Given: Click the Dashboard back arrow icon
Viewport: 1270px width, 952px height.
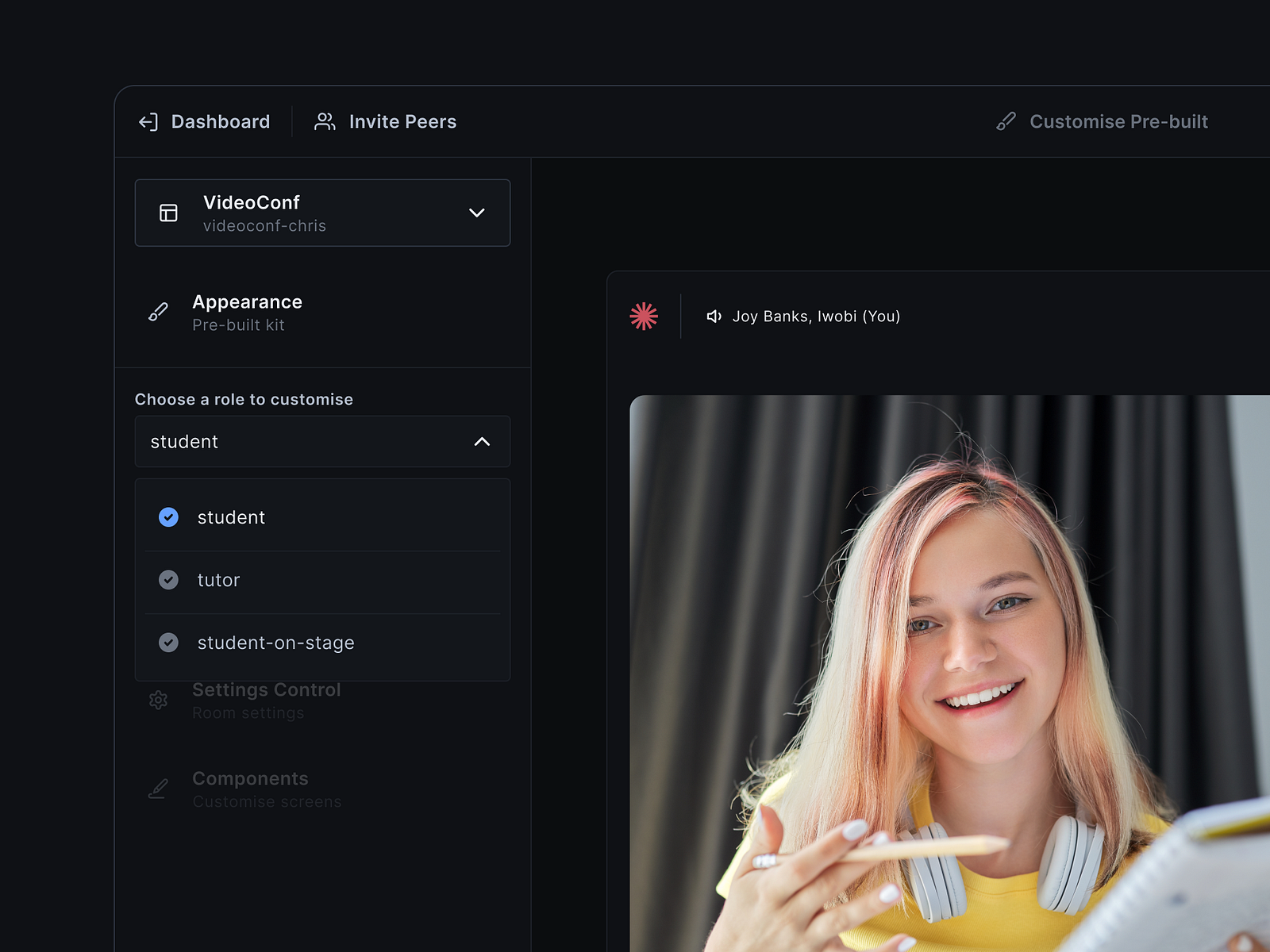Looking at the screenshot, I should click(148, 121).
